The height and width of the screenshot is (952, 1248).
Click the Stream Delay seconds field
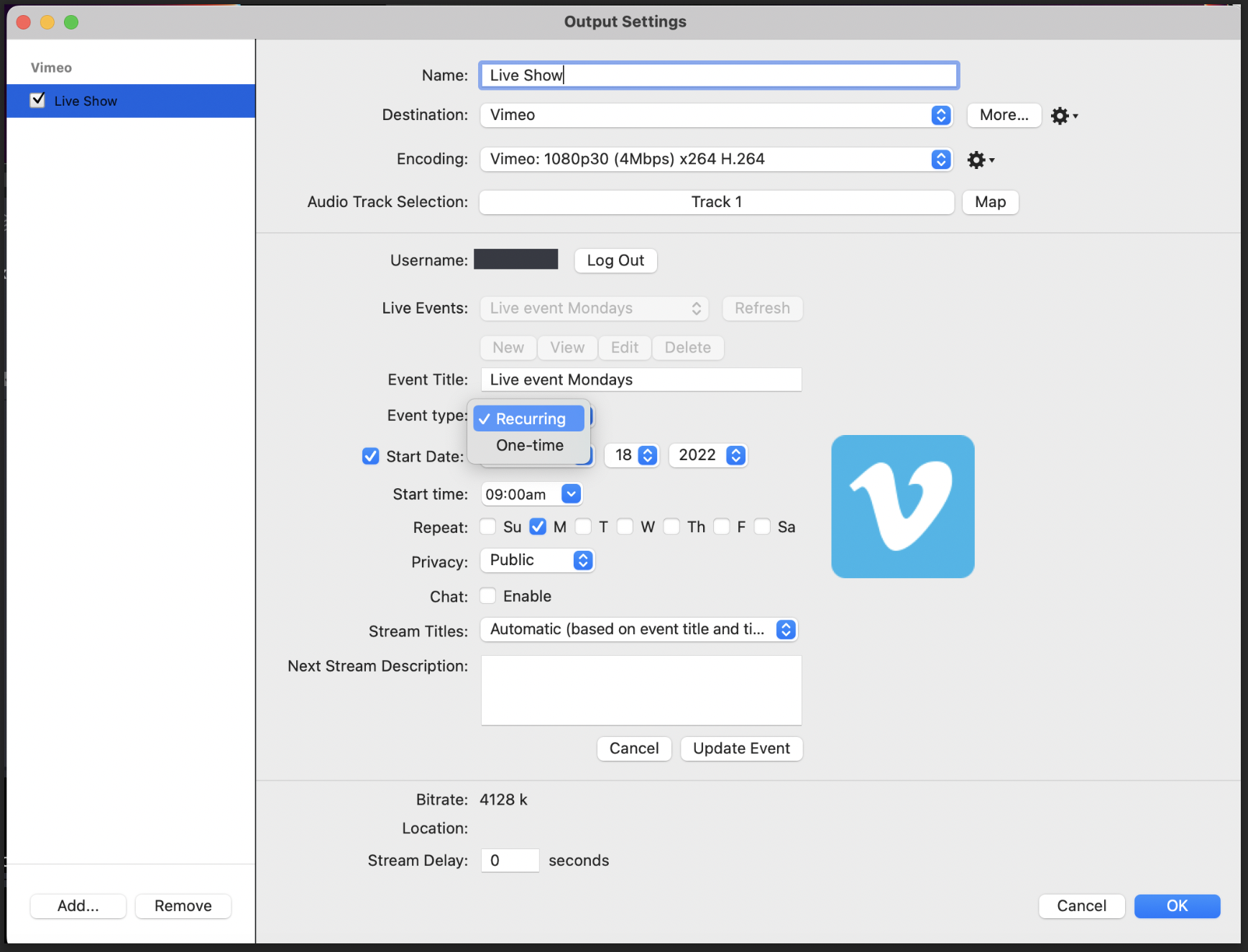(x=510, y=861)
